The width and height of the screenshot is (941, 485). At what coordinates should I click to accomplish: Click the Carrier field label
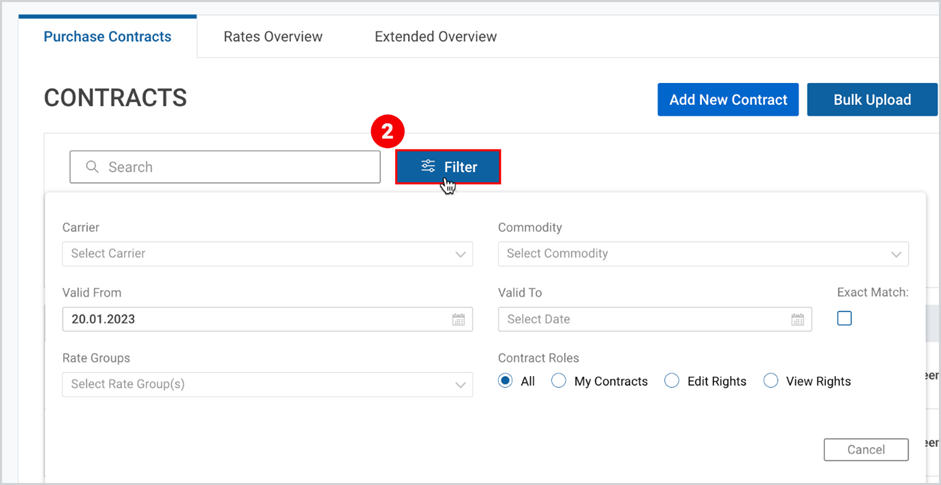click(x=81, y=227)
